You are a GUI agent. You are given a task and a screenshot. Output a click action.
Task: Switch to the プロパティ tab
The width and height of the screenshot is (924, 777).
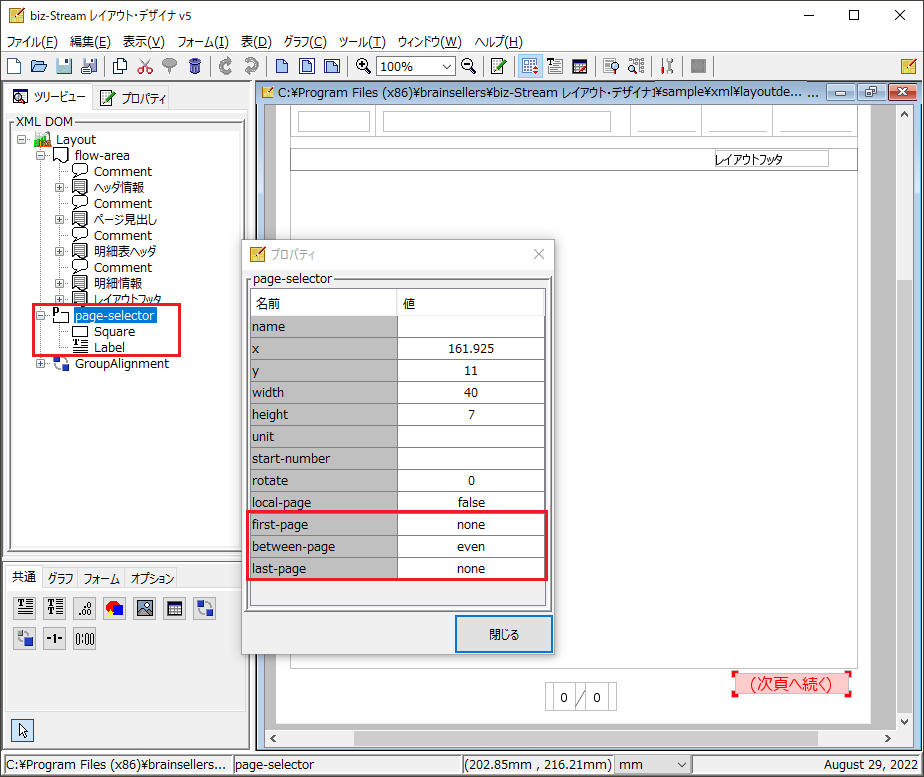(133, 98)
